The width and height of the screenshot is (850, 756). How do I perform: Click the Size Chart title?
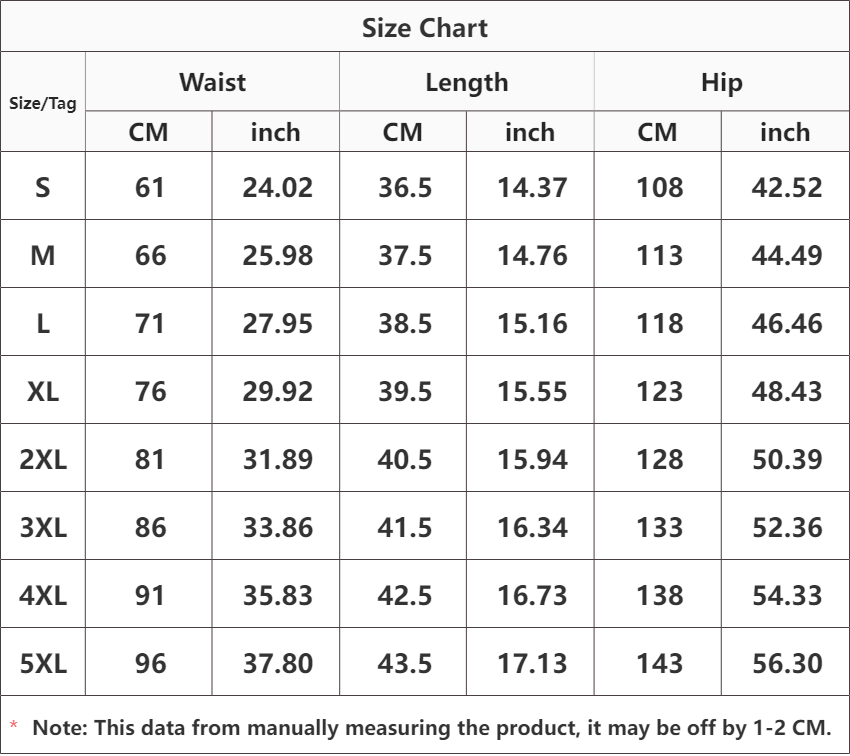pyautogui.click(x=424, y=28)
